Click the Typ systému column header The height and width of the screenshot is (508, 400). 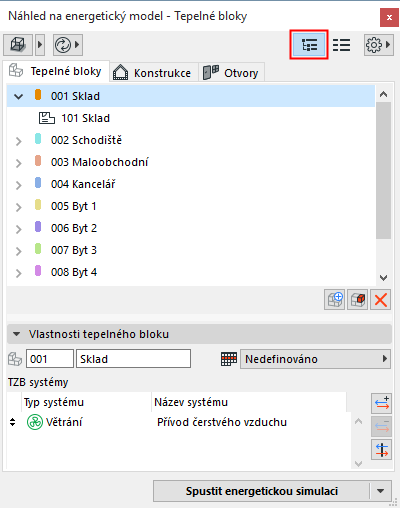point(86,402)
